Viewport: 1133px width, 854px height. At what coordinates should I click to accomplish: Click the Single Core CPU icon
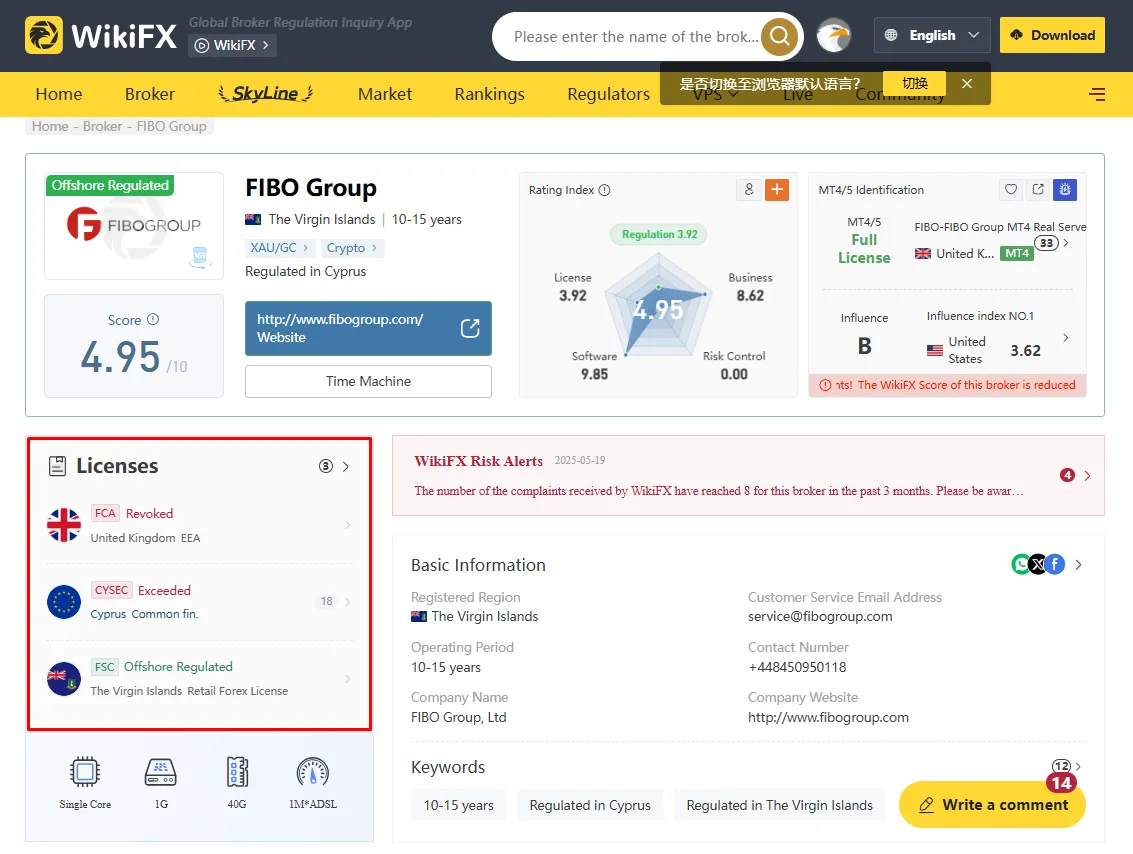pyautogui.click(x=85, y=772)
